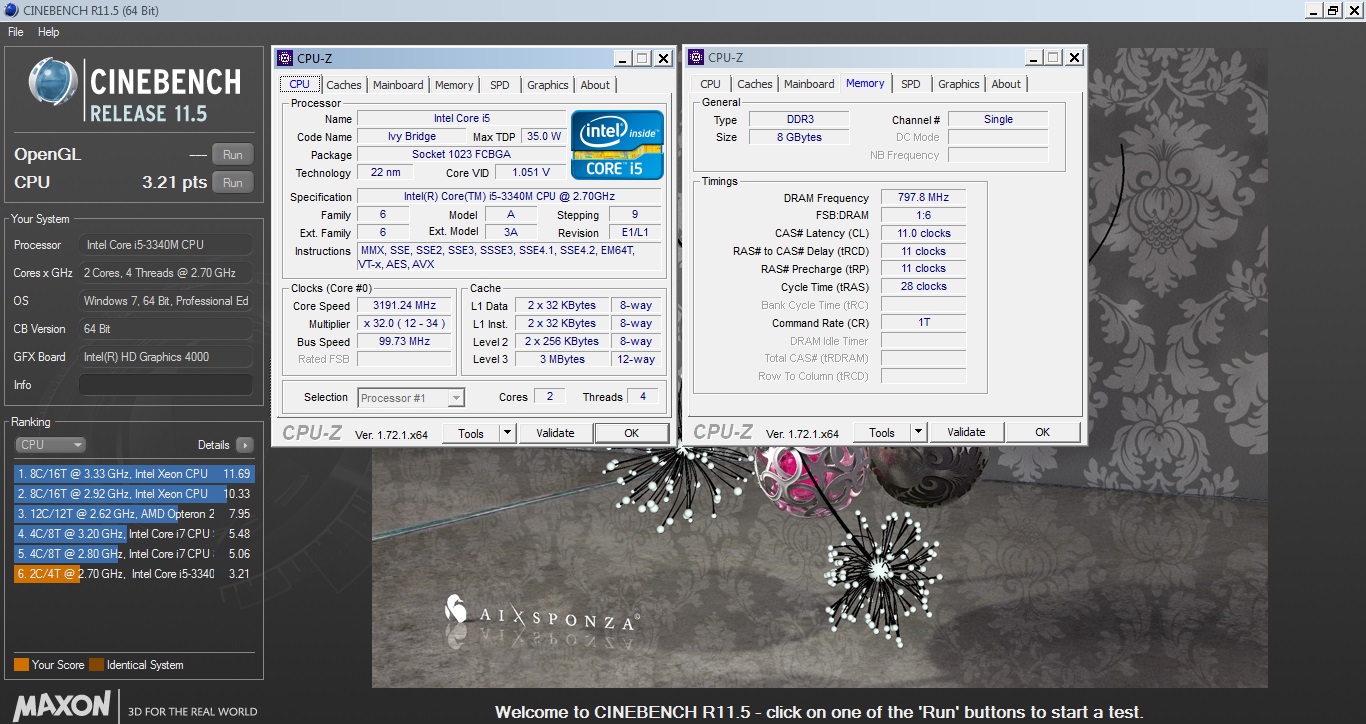Restore the Cinebench main window
The image size is (1366, 724).
pyautogui.click(x=1332, y=10)
